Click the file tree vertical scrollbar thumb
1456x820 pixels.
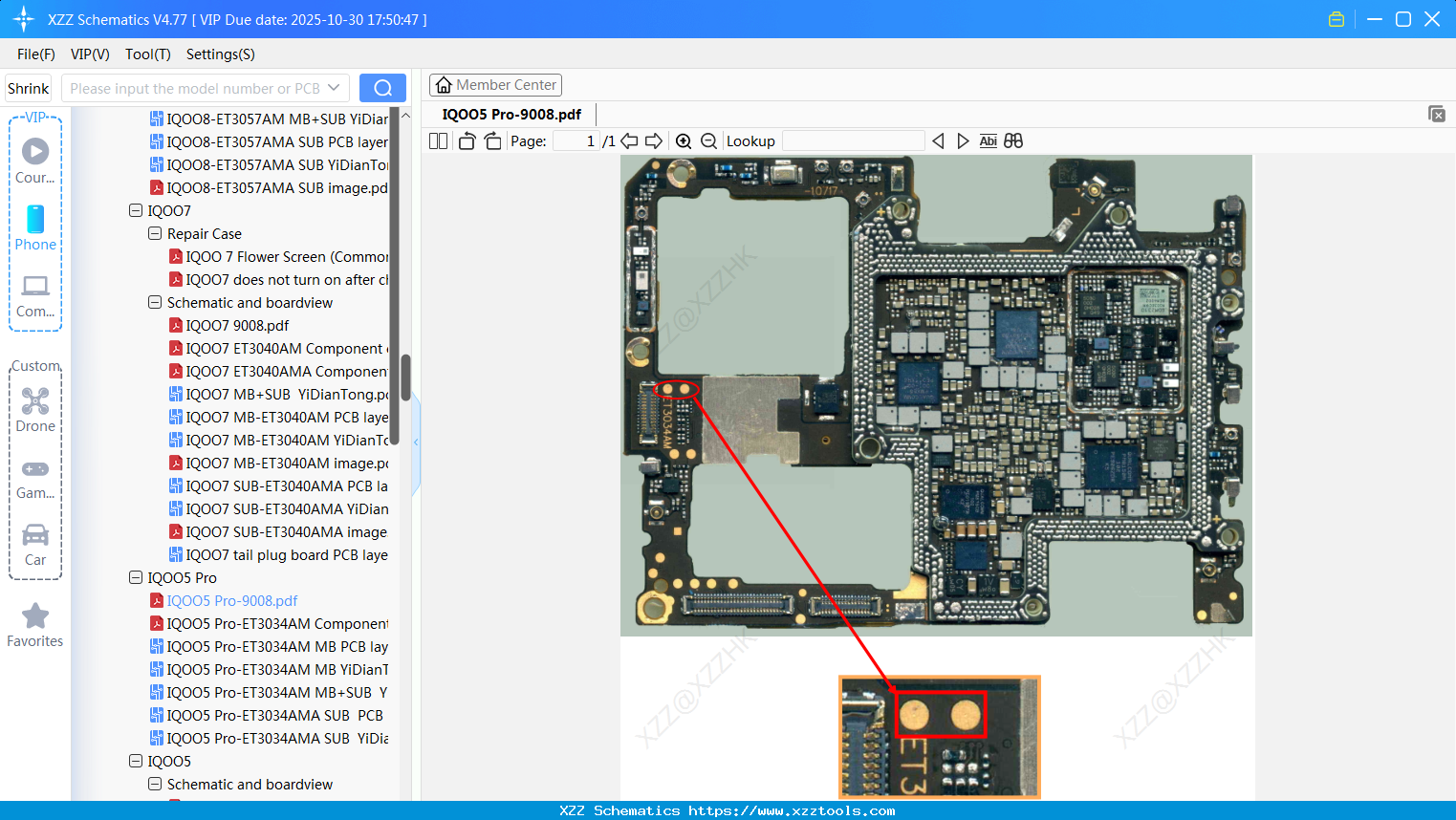point(405,378)
